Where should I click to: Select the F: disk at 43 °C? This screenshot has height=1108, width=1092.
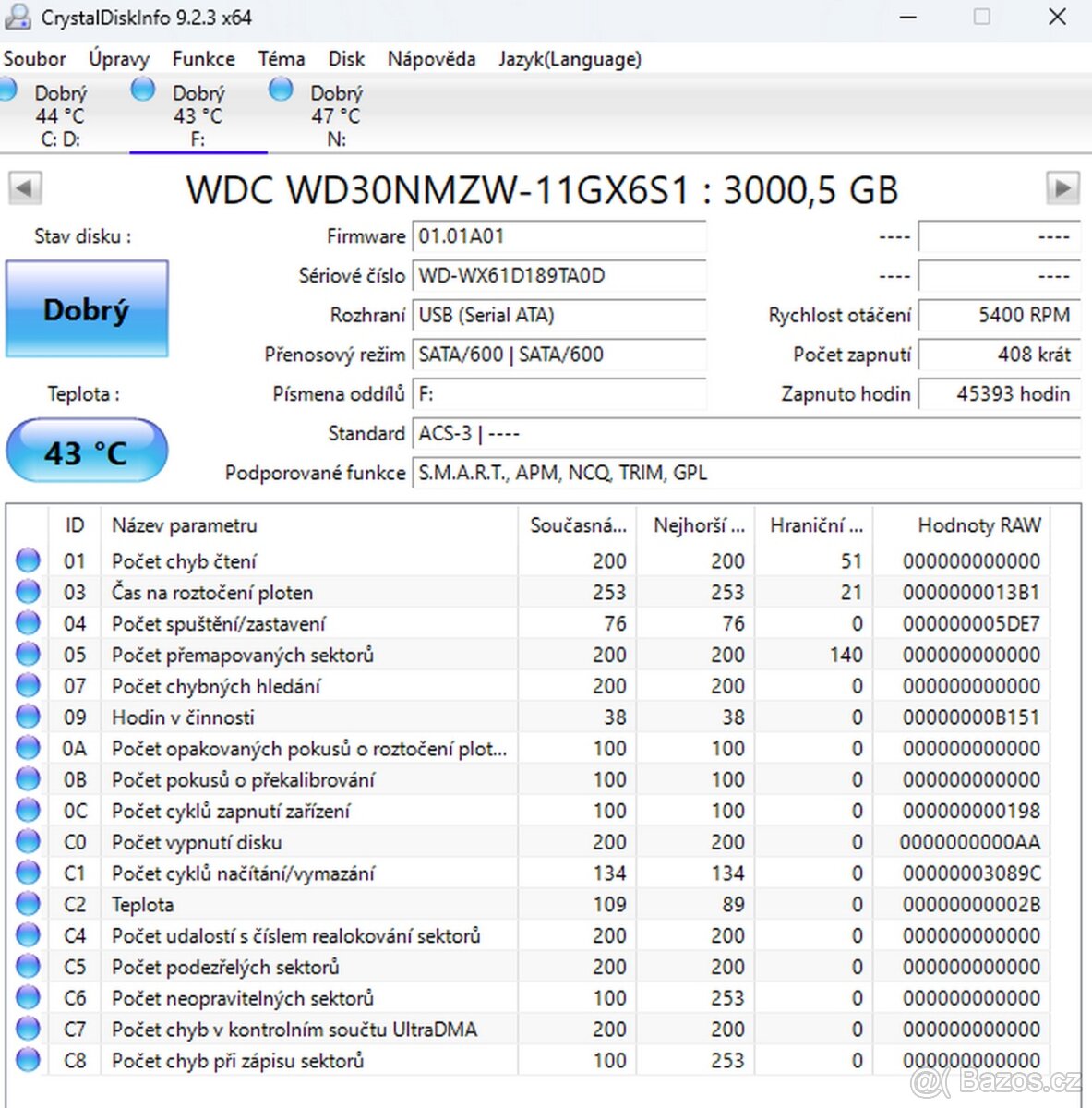coord(198,115)
